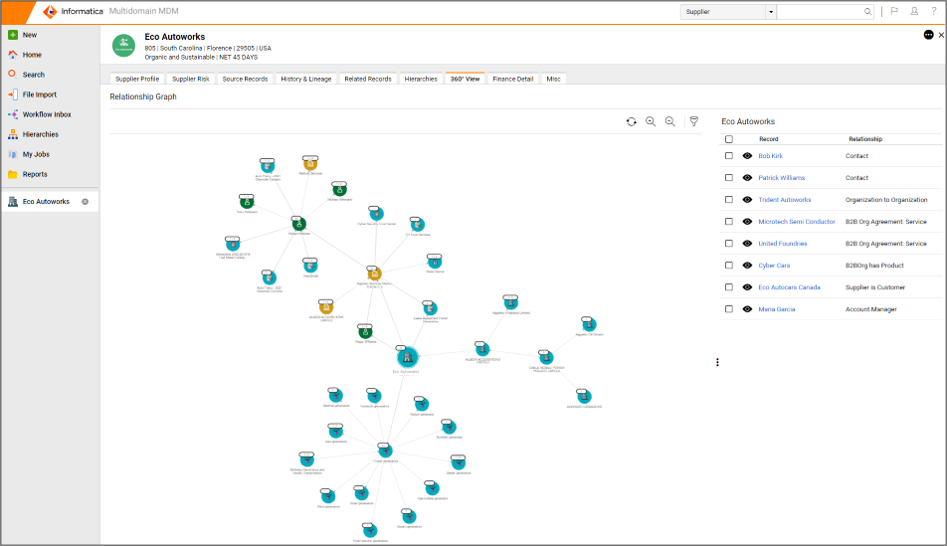Image resolution: width=947 pixels, height=546 pixels.
Task: Open the flag notifications icon
Action: click(894, 12)
